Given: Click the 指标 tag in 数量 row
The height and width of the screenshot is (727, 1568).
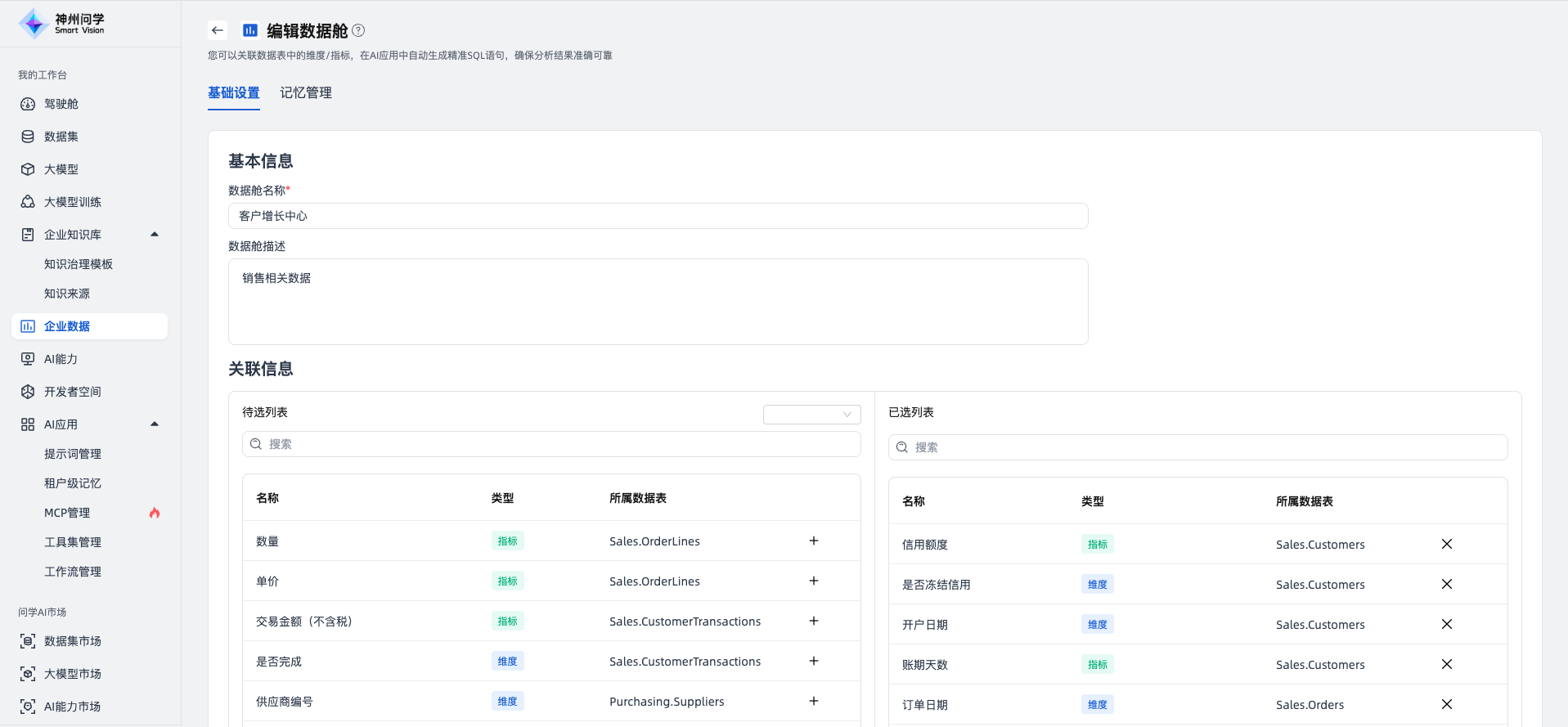Looking at the screenshot, I should (508, 541).
